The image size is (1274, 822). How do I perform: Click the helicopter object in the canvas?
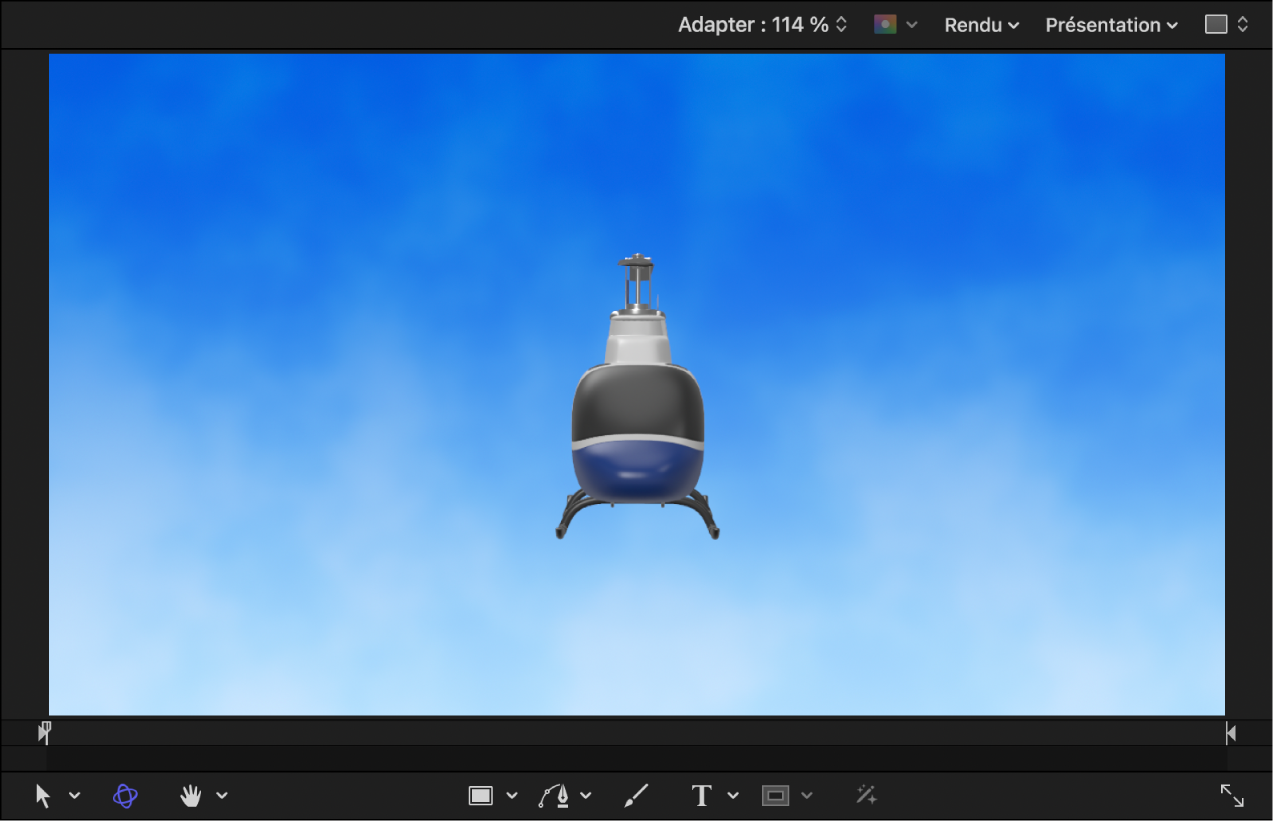pos(637,430)
